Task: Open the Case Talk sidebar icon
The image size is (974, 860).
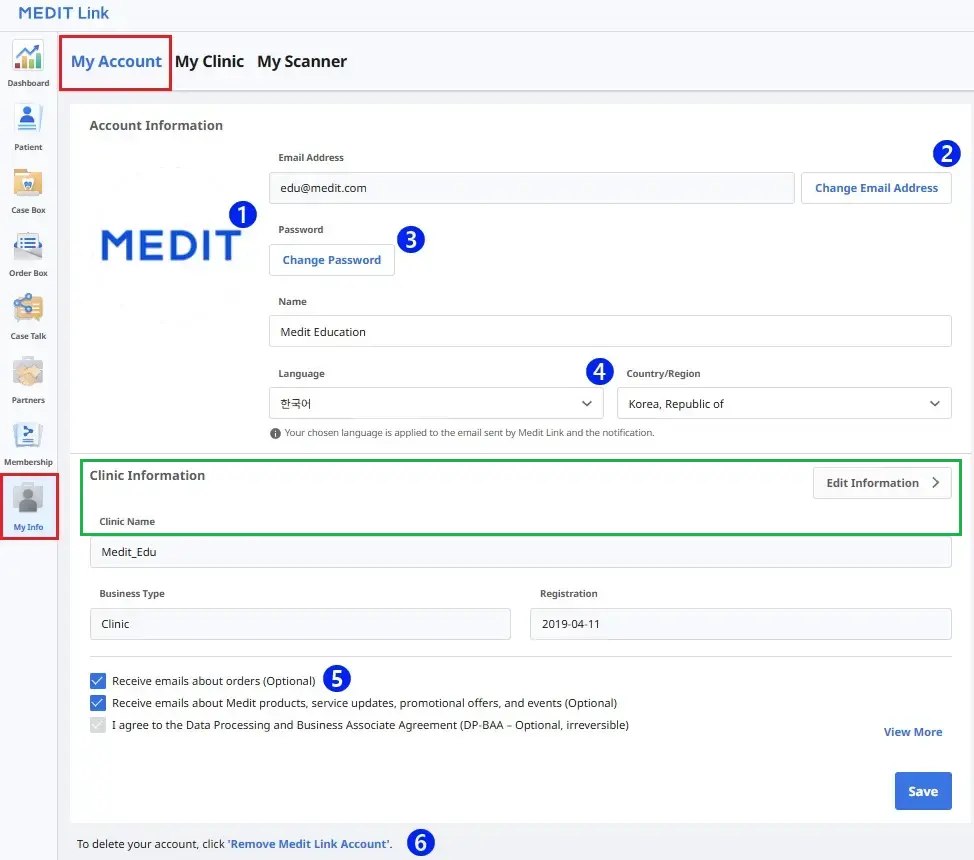Action: 28,308
